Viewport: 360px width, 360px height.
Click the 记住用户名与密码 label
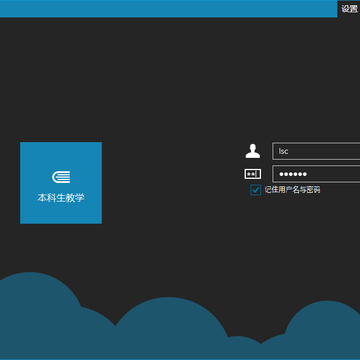coord(292,190)
